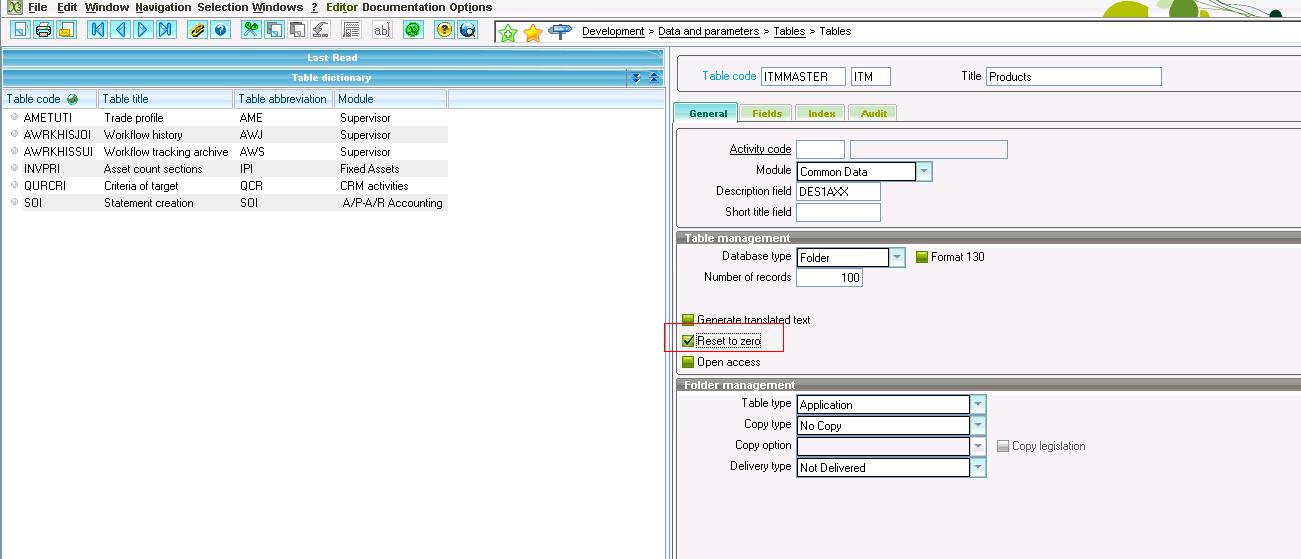Select the INVPRI Asset count sections row
This screenshot has width=1301, height=559.
(226, 169)
